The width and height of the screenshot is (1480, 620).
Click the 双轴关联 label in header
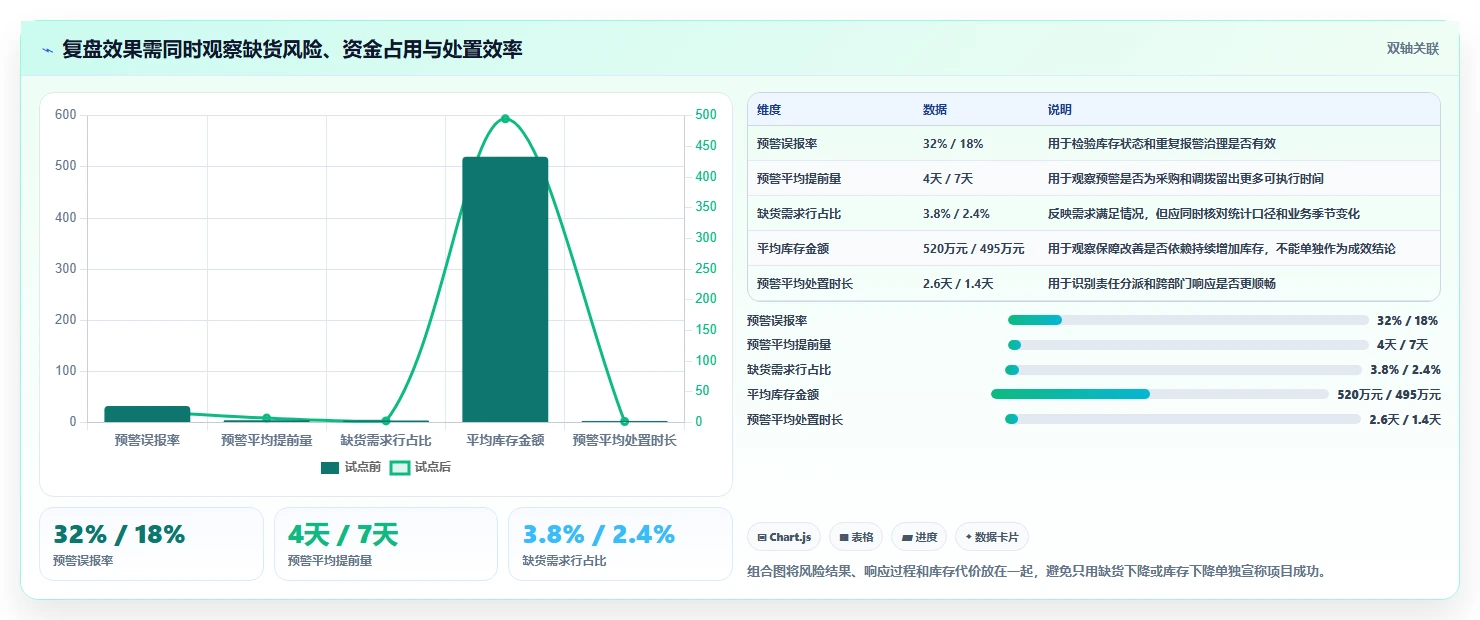1412,49
